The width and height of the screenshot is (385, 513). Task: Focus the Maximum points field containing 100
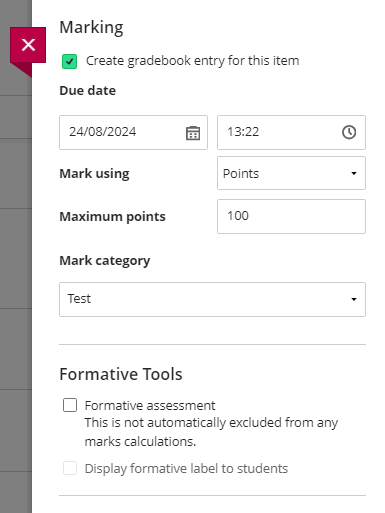(x=291, y=216)
